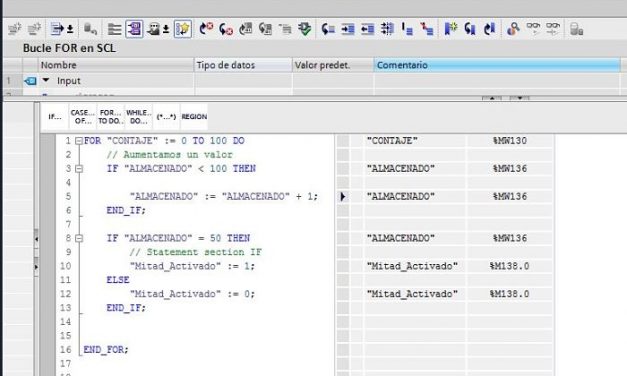
Task: Click the auto-format indentation icon with dotted line
Action: [387, 29]
